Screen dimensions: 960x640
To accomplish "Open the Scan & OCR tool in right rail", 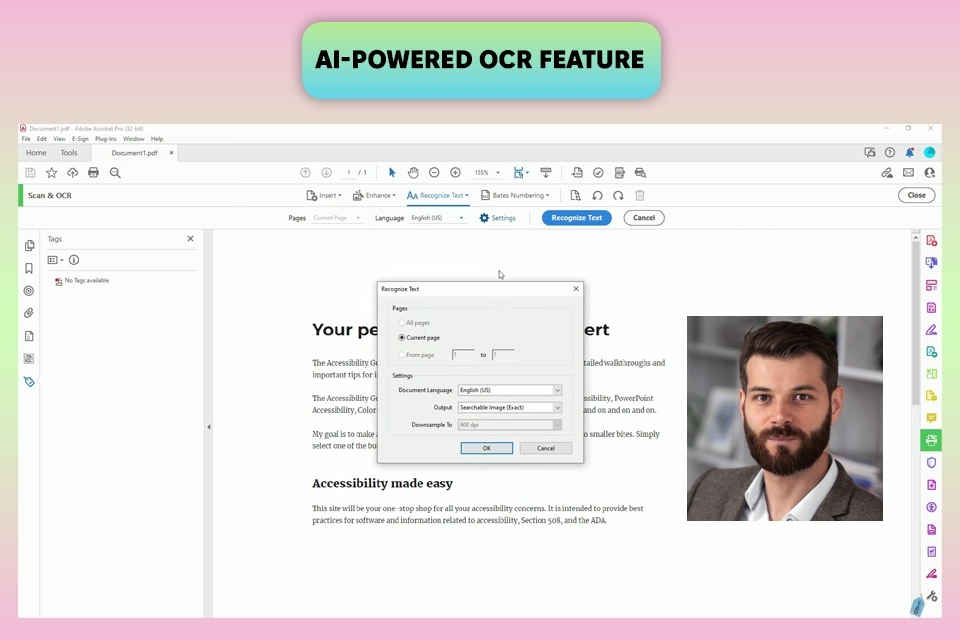I will tap(931, 440).
